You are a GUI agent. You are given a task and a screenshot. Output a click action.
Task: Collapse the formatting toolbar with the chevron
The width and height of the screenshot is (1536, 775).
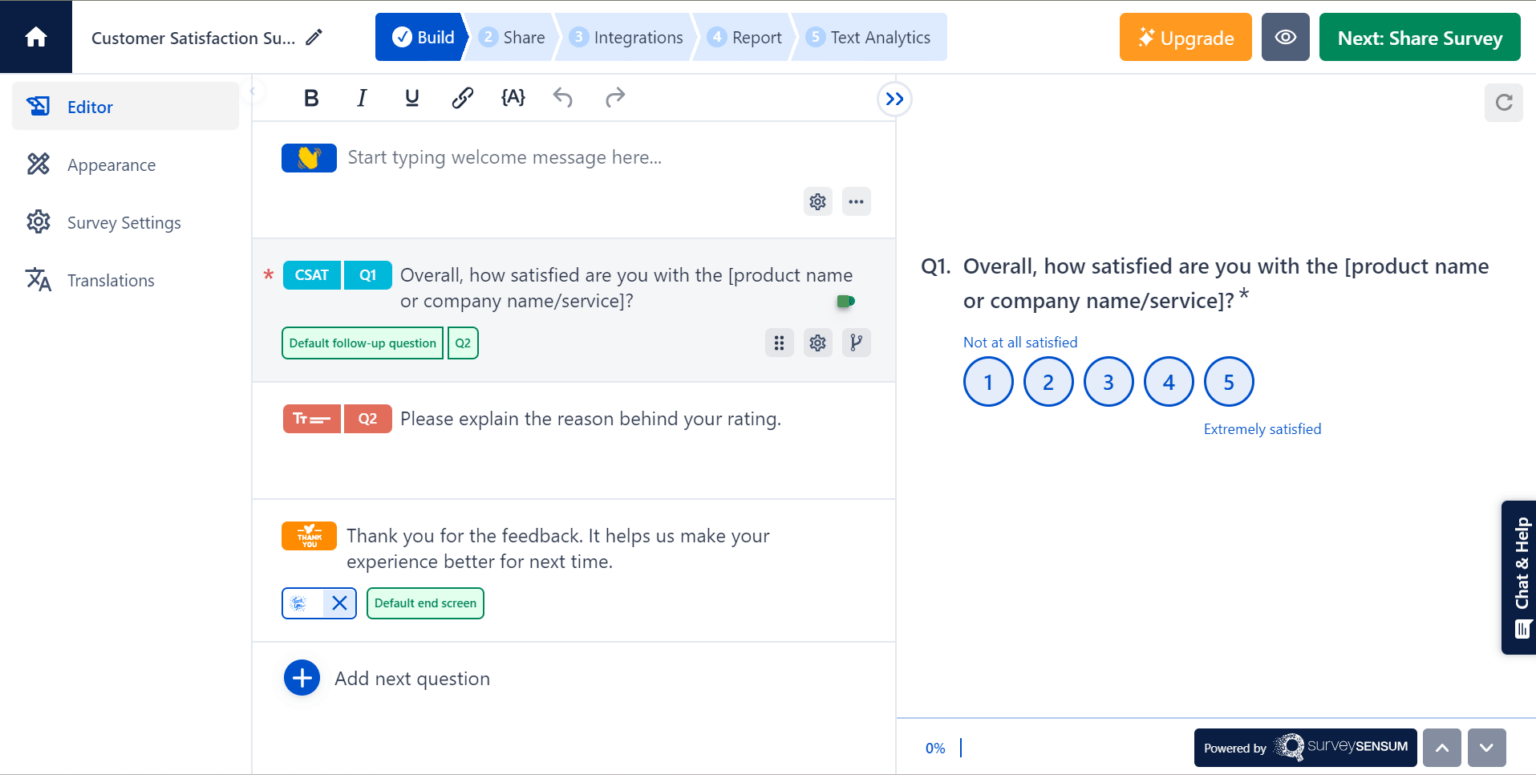[893, 98]
